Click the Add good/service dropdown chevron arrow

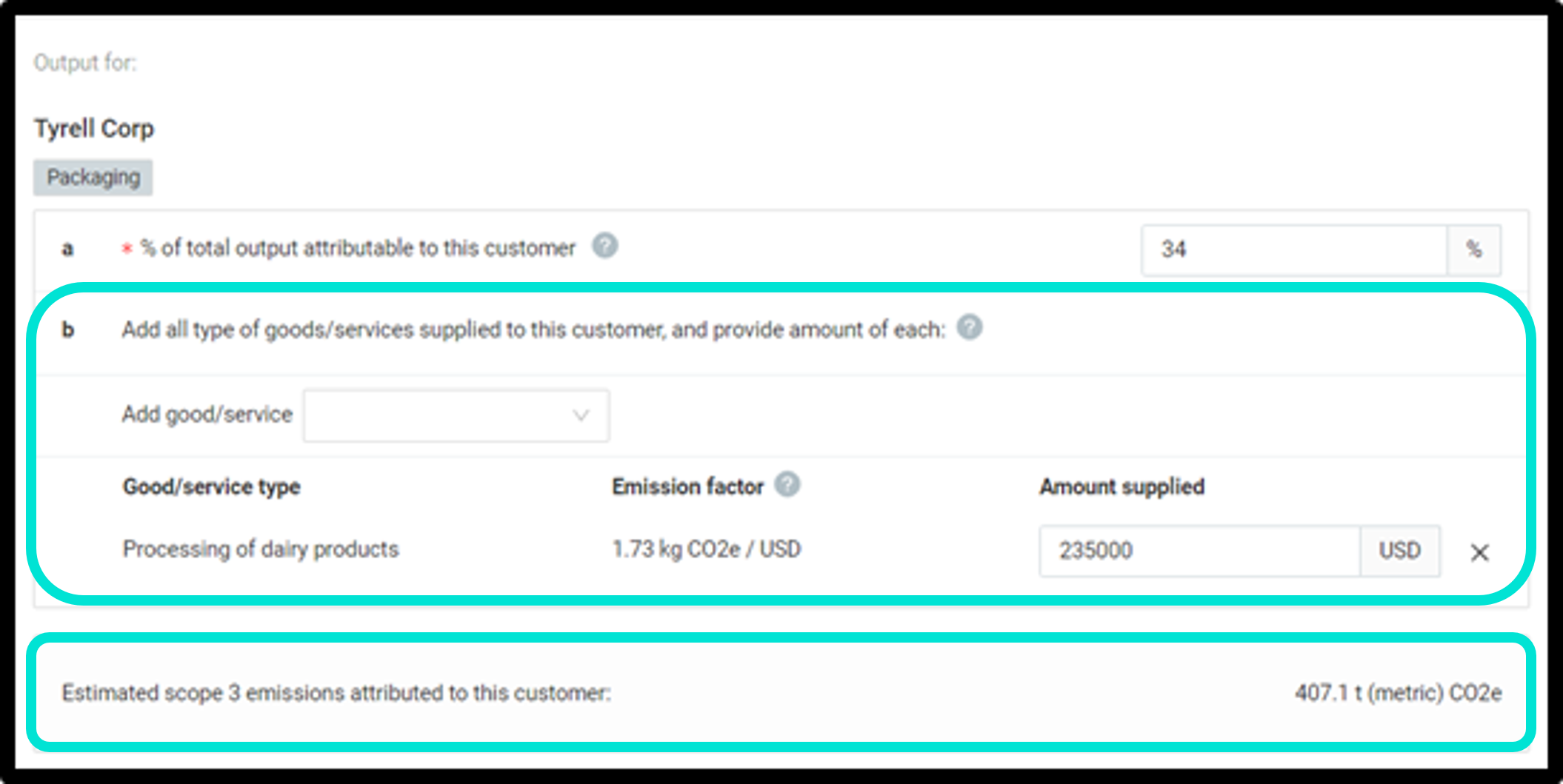pos(581,416)
